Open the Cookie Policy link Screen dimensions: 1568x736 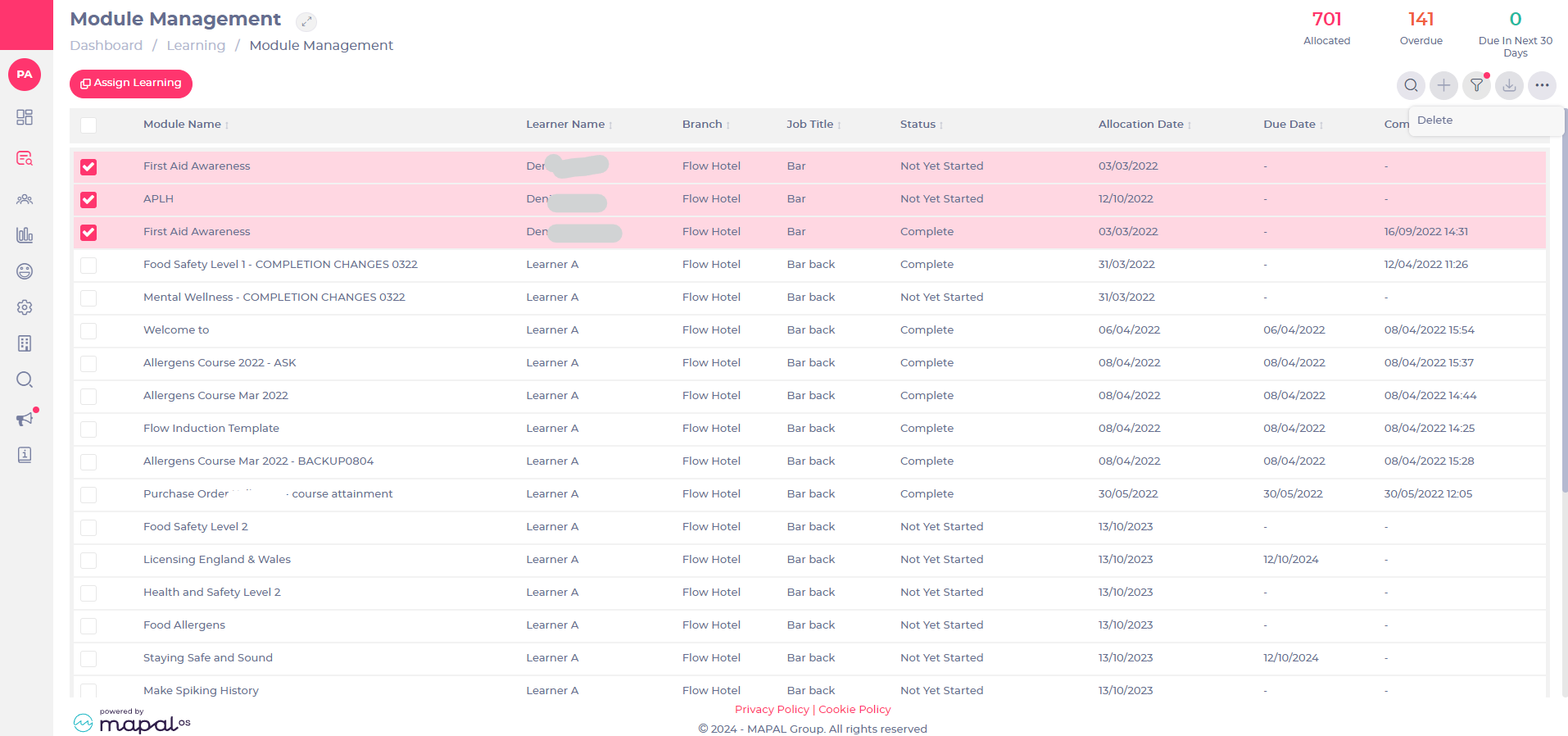pyautogui.click(x=854, y=710)
